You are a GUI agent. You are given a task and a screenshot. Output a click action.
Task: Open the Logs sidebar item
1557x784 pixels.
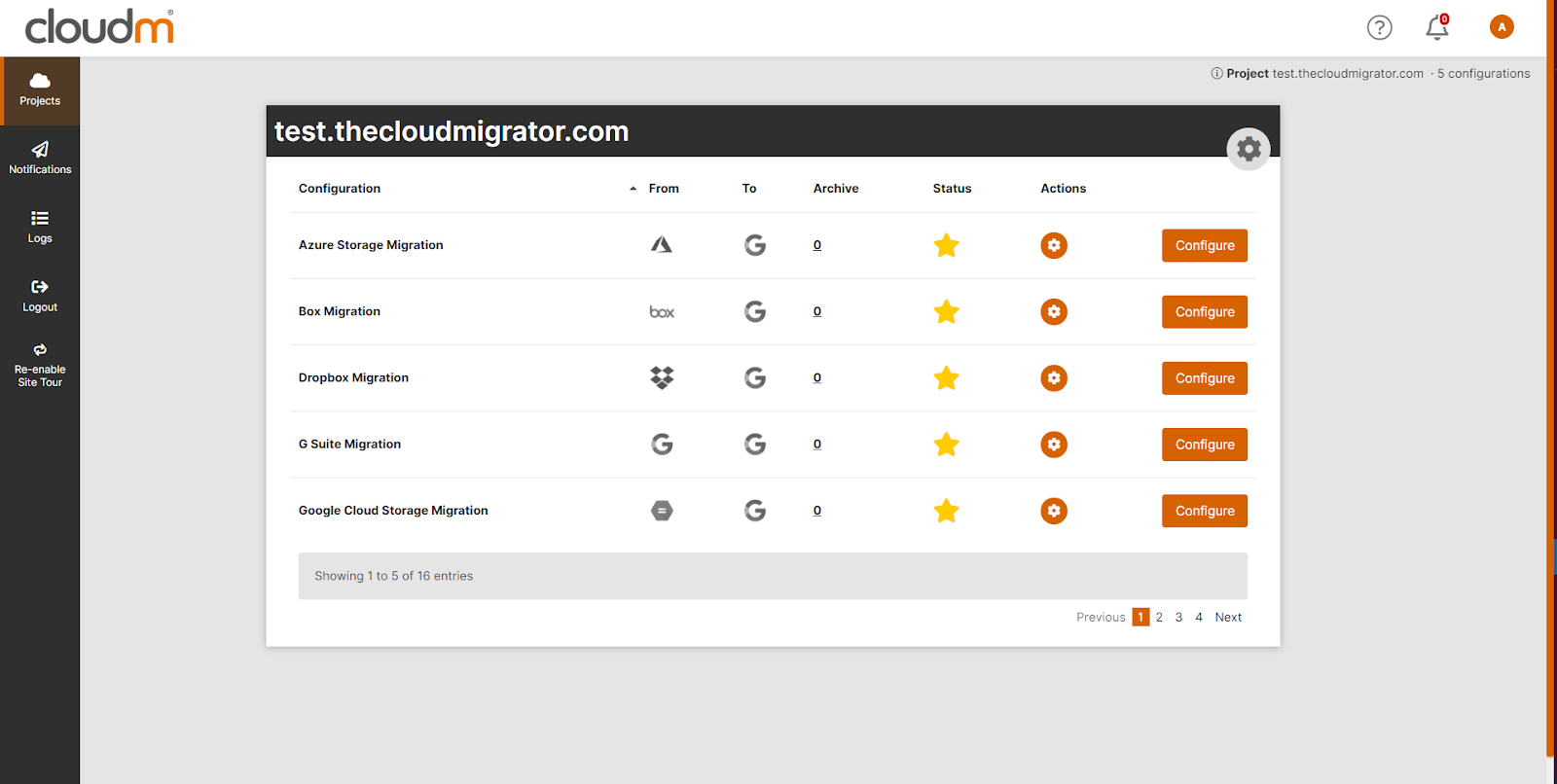(x=40, y=227)
